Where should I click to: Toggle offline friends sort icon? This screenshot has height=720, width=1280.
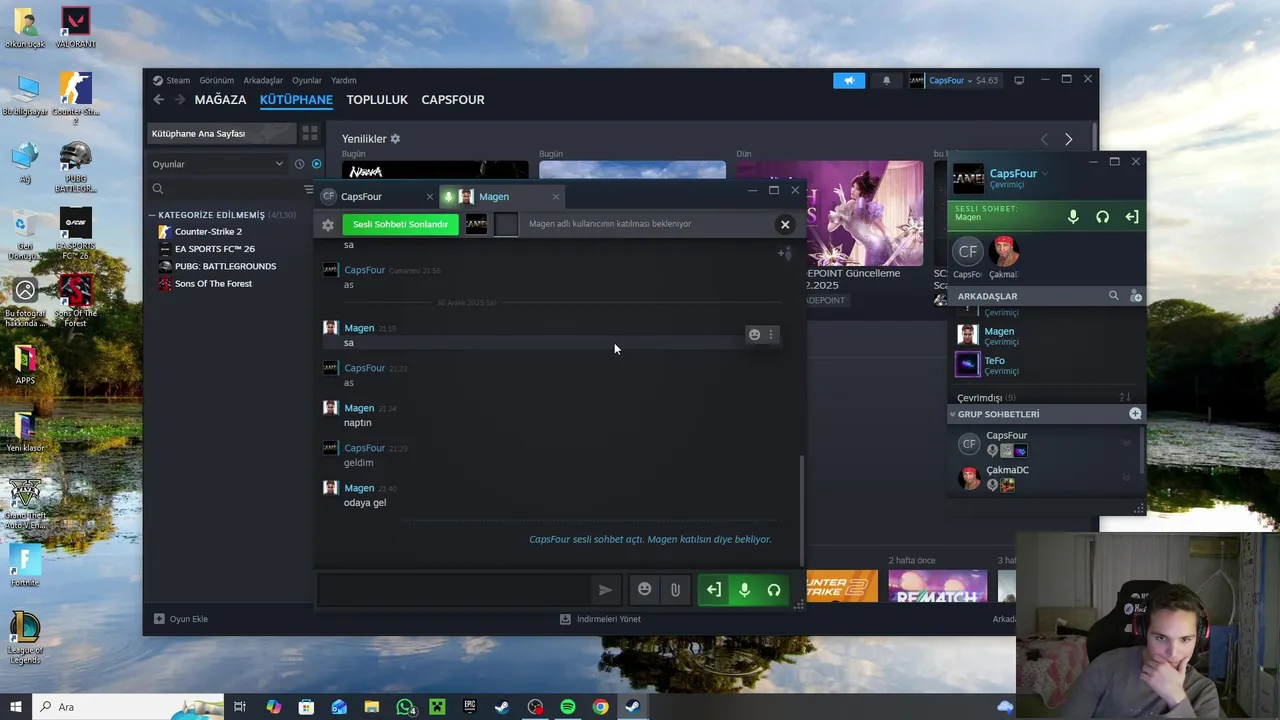pyautogui.click(x=1125, y=398)
